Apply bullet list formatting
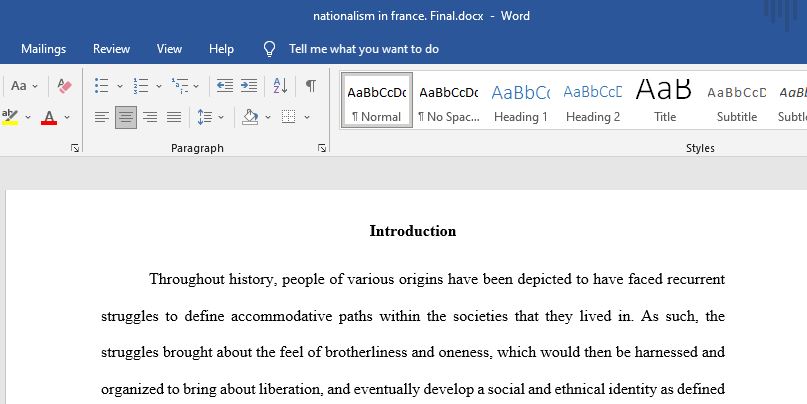The image size is (807, 404). [102, 85]
